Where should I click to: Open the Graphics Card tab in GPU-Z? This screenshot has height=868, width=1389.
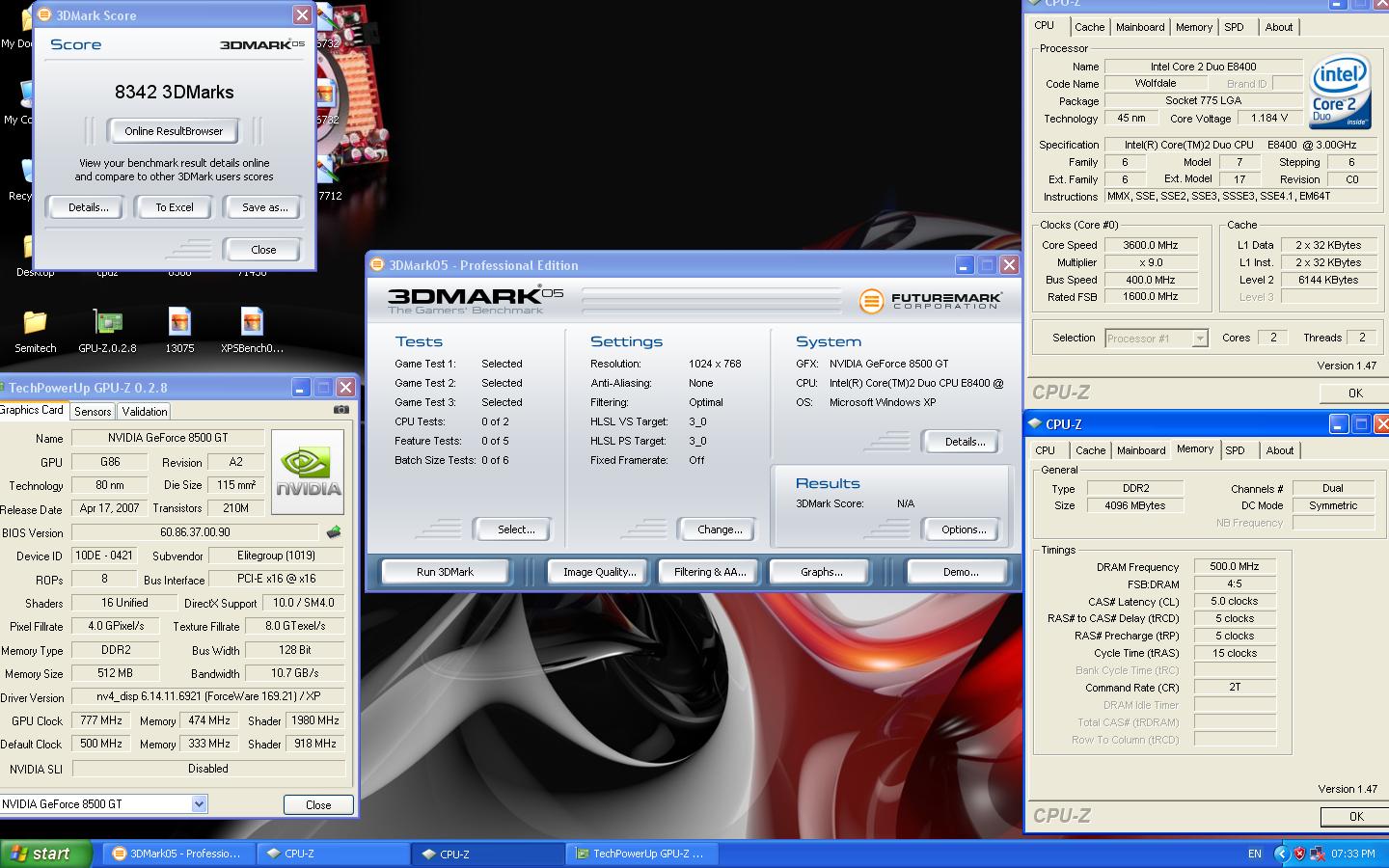[x=33, y=410]
